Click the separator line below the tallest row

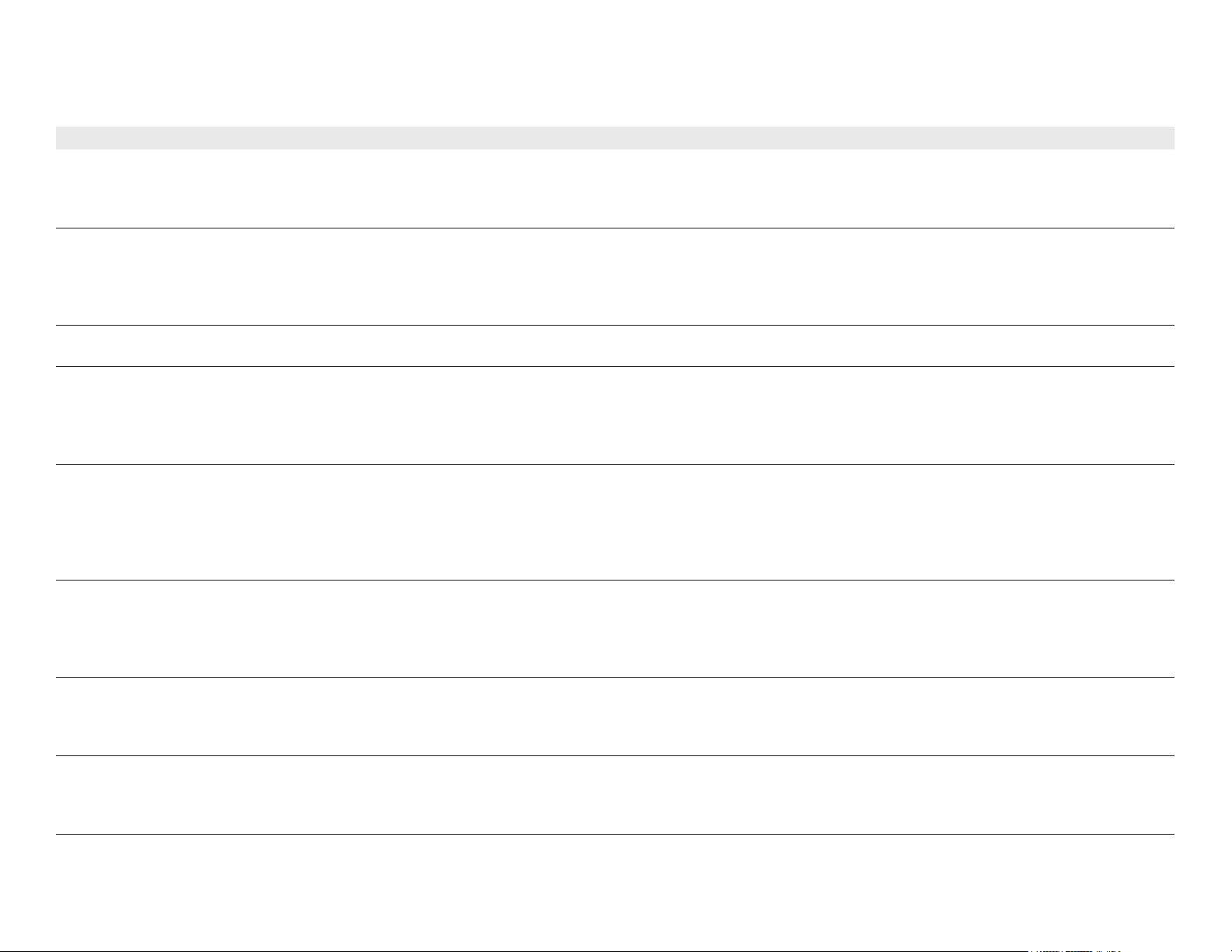tap(615, 580)
